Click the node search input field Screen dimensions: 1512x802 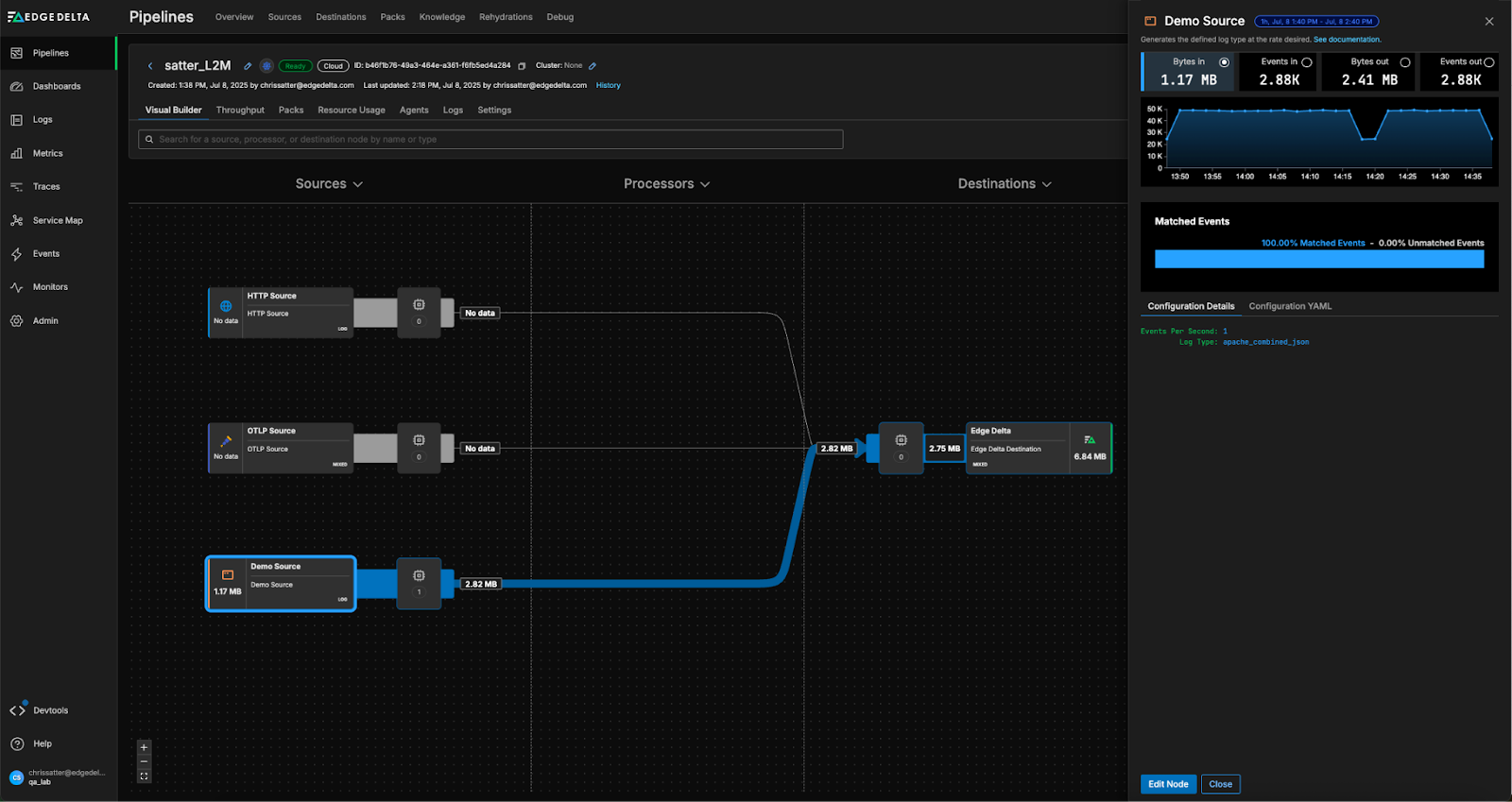491,140
